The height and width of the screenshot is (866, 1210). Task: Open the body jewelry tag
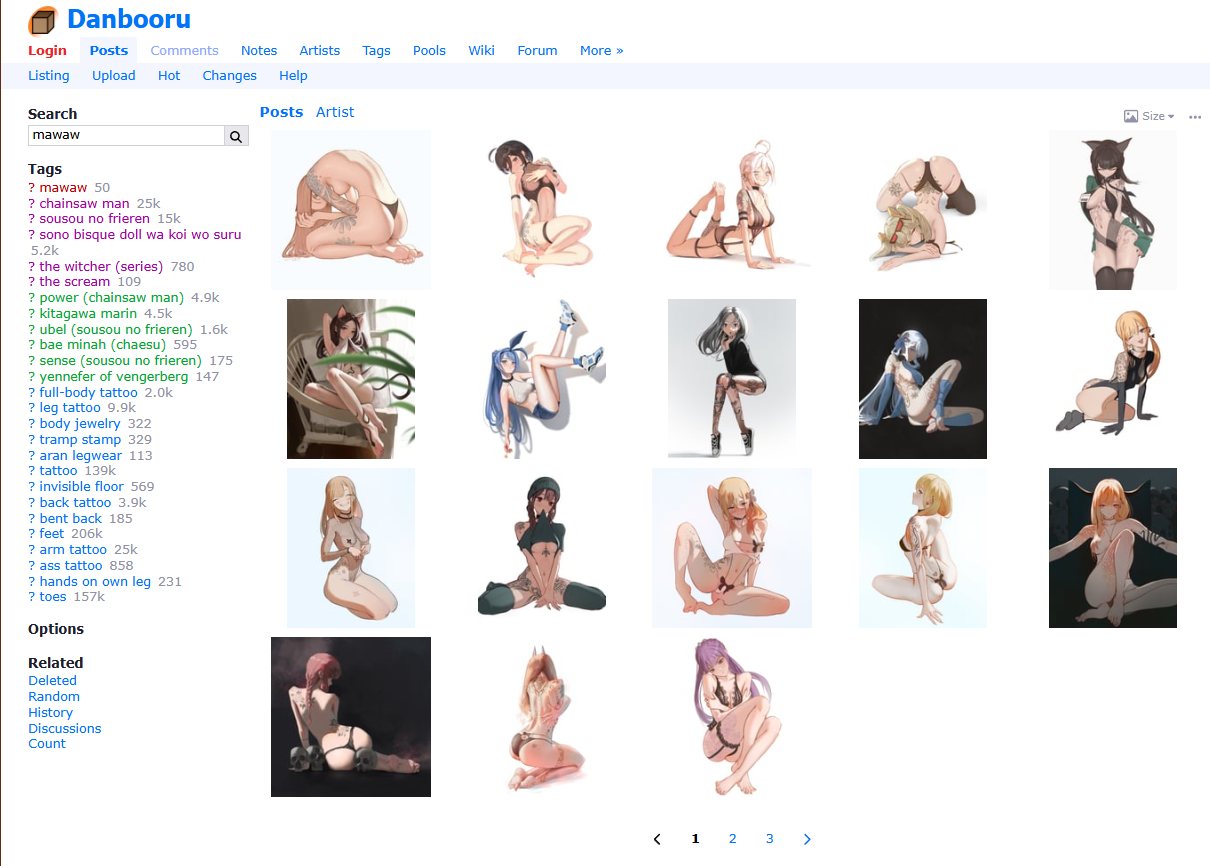click(80, 424)
